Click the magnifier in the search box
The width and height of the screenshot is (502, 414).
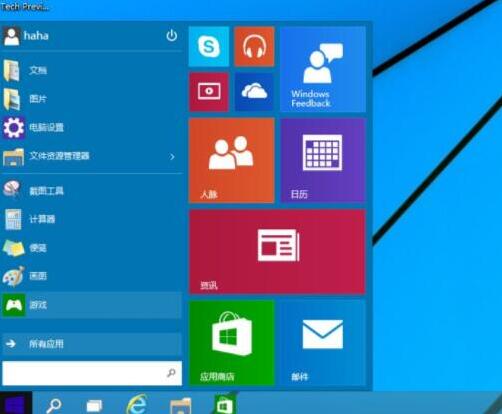pos(171,373)
